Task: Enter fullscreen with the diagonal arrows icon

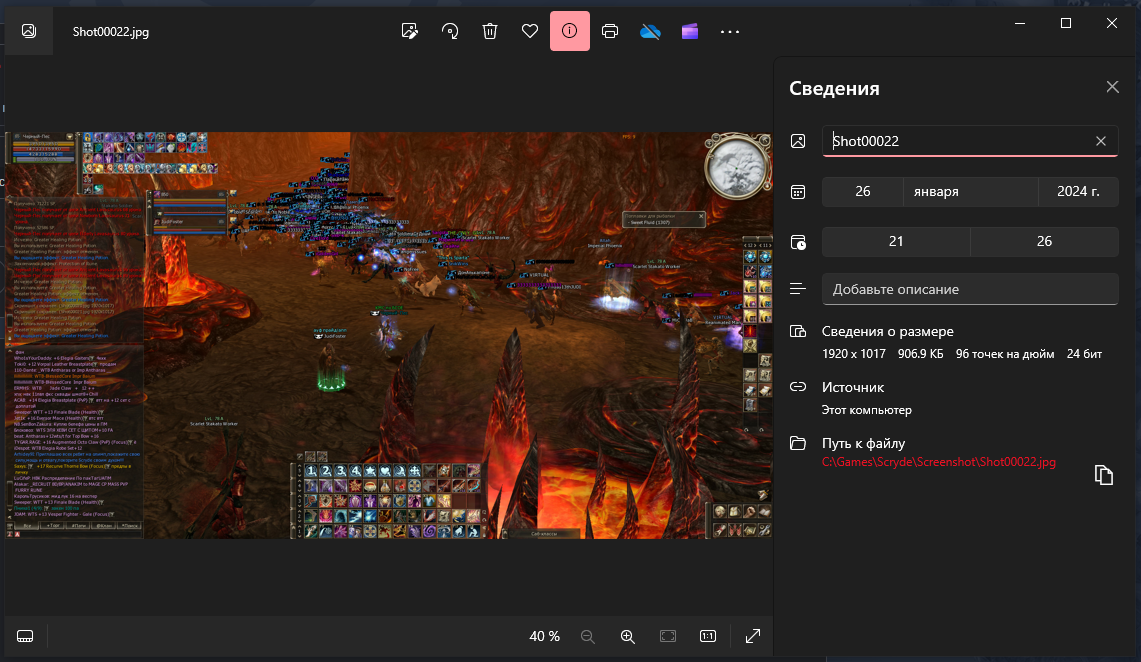Action: 753,636
